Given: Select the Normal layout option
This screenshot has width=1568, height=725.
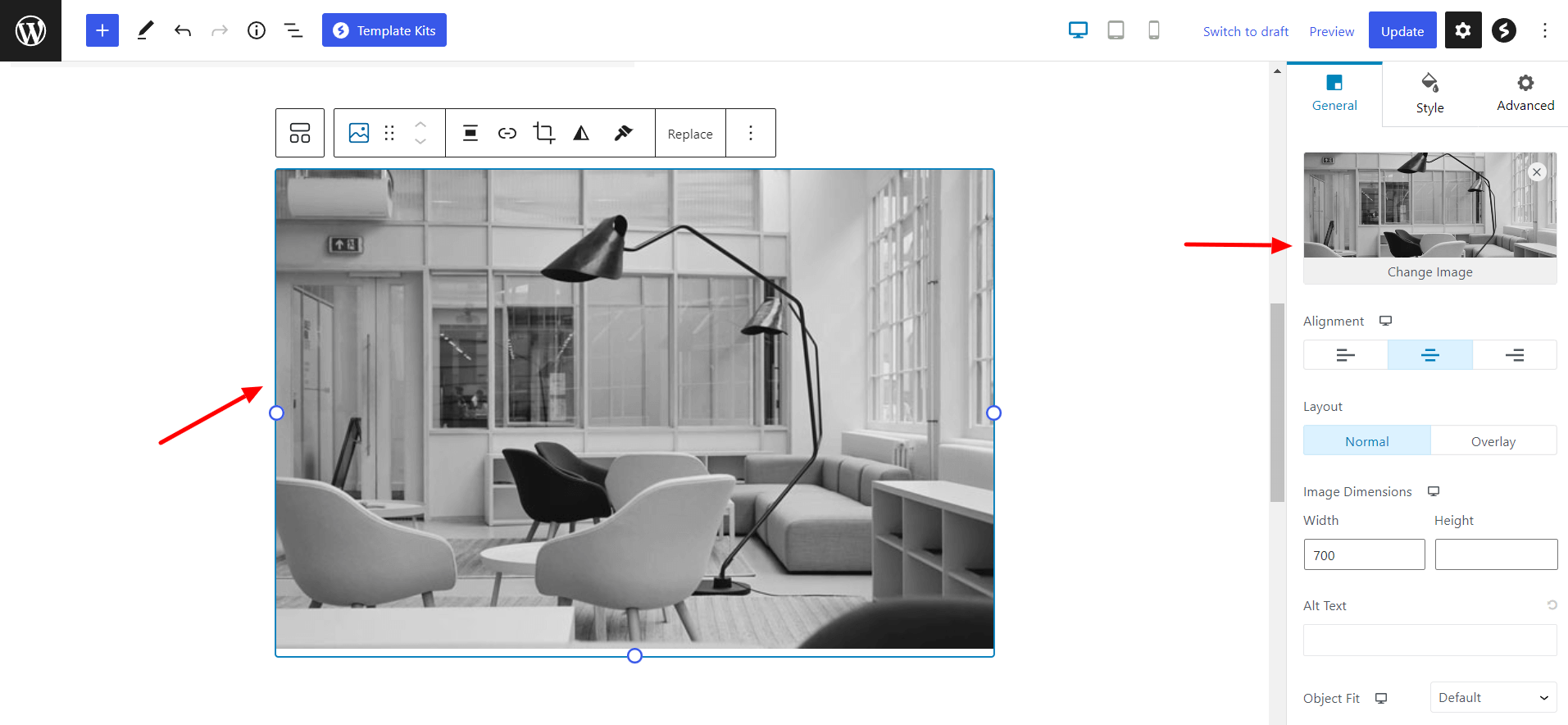Looking at the screenshot, I should pyautogui.click(x=1366, y=440).
